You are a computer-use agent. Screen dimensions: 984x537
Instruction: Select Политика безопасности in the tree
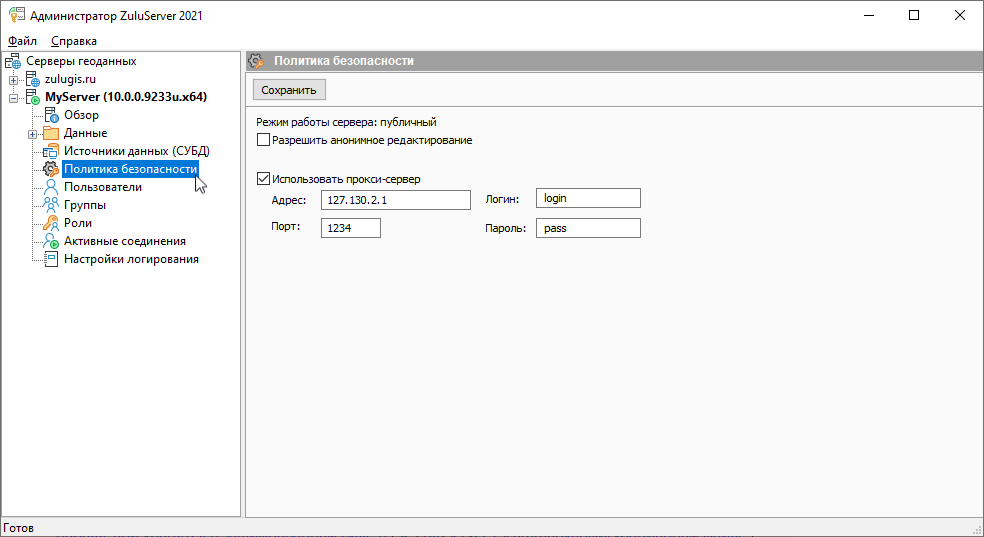tap(130, 169)
